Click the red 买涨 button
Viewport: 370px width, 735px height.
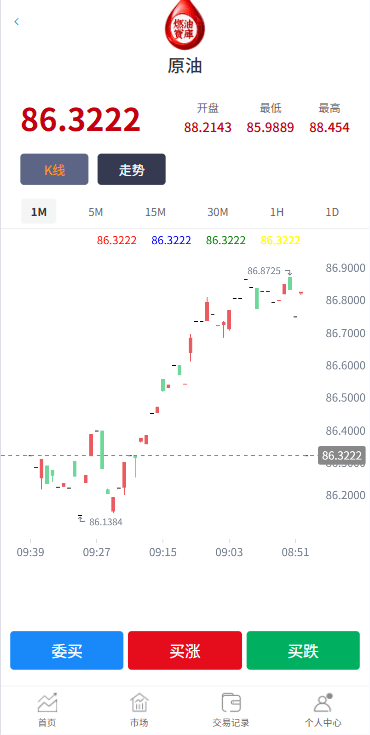(x=185, y=651)
